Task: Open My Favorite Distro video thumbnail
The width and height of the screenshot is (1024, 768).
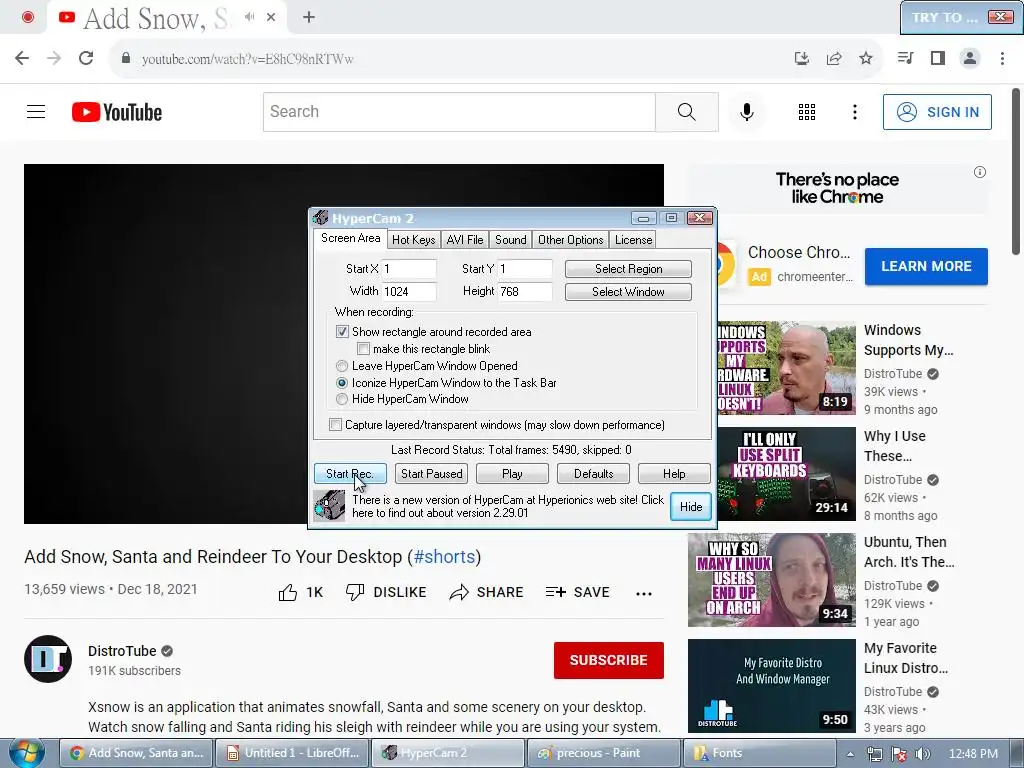Action: 771,686
